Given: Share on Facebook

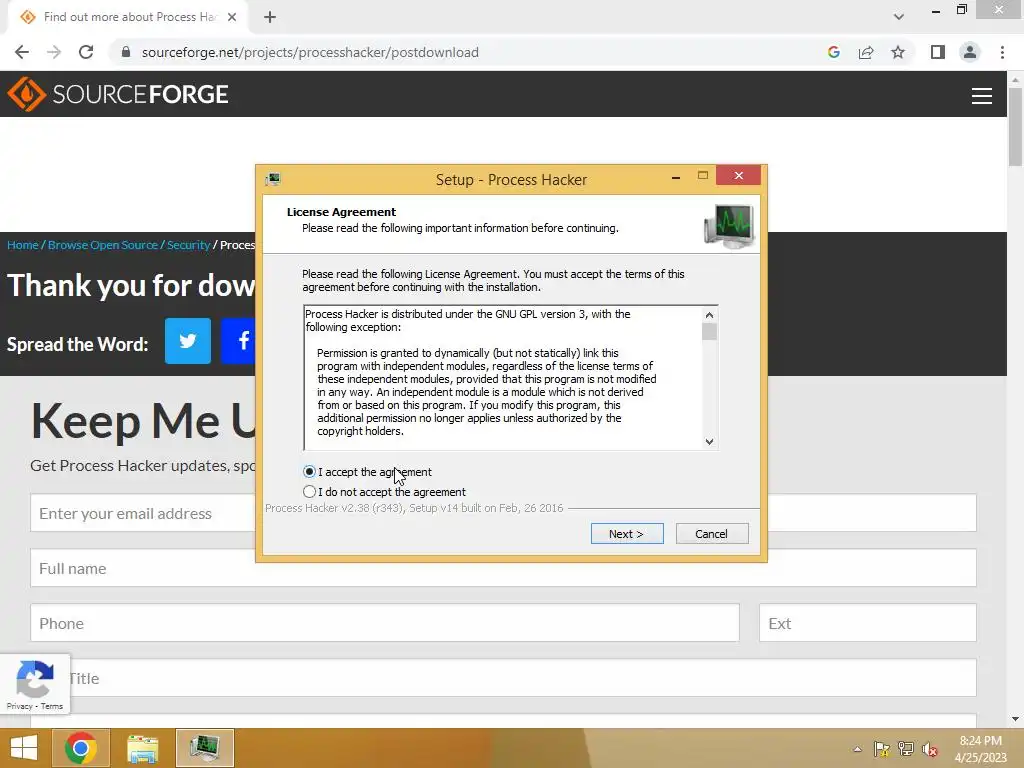Looking at the screenshot, I should pos(238,340).
